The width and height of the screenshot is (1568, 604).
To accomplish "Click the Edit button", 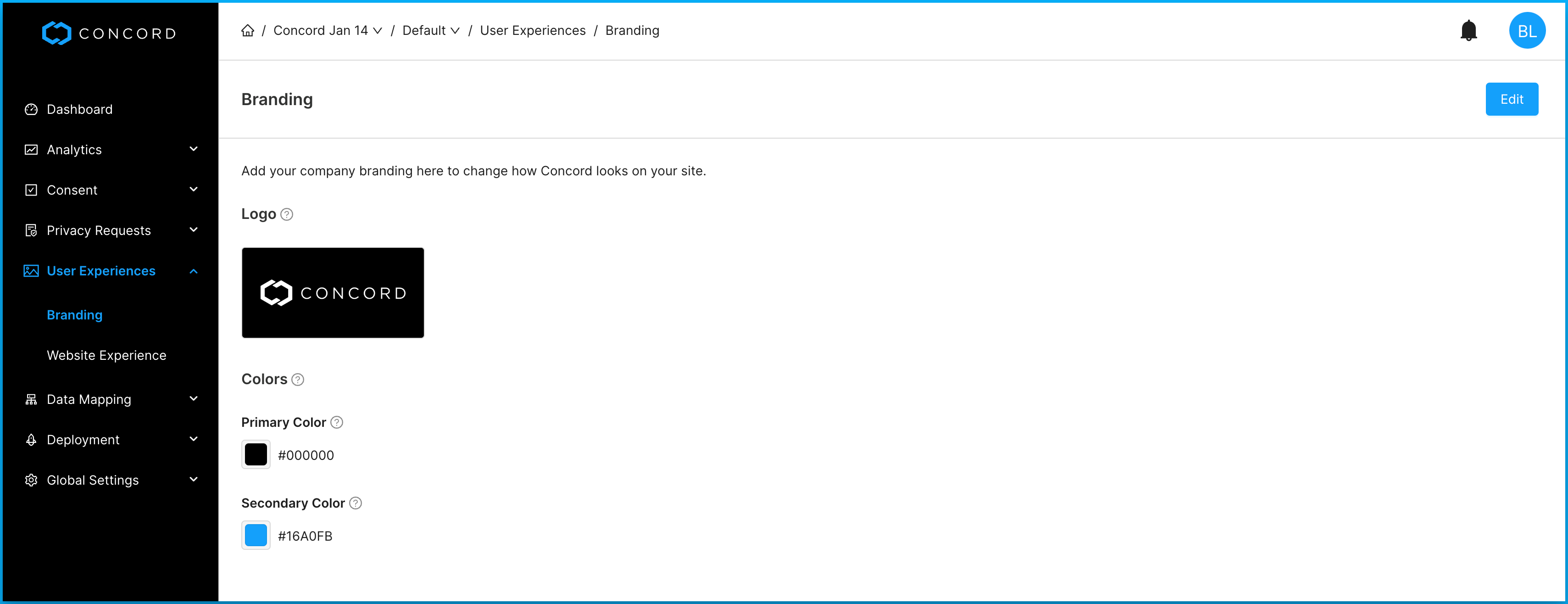I will 1512,99.
